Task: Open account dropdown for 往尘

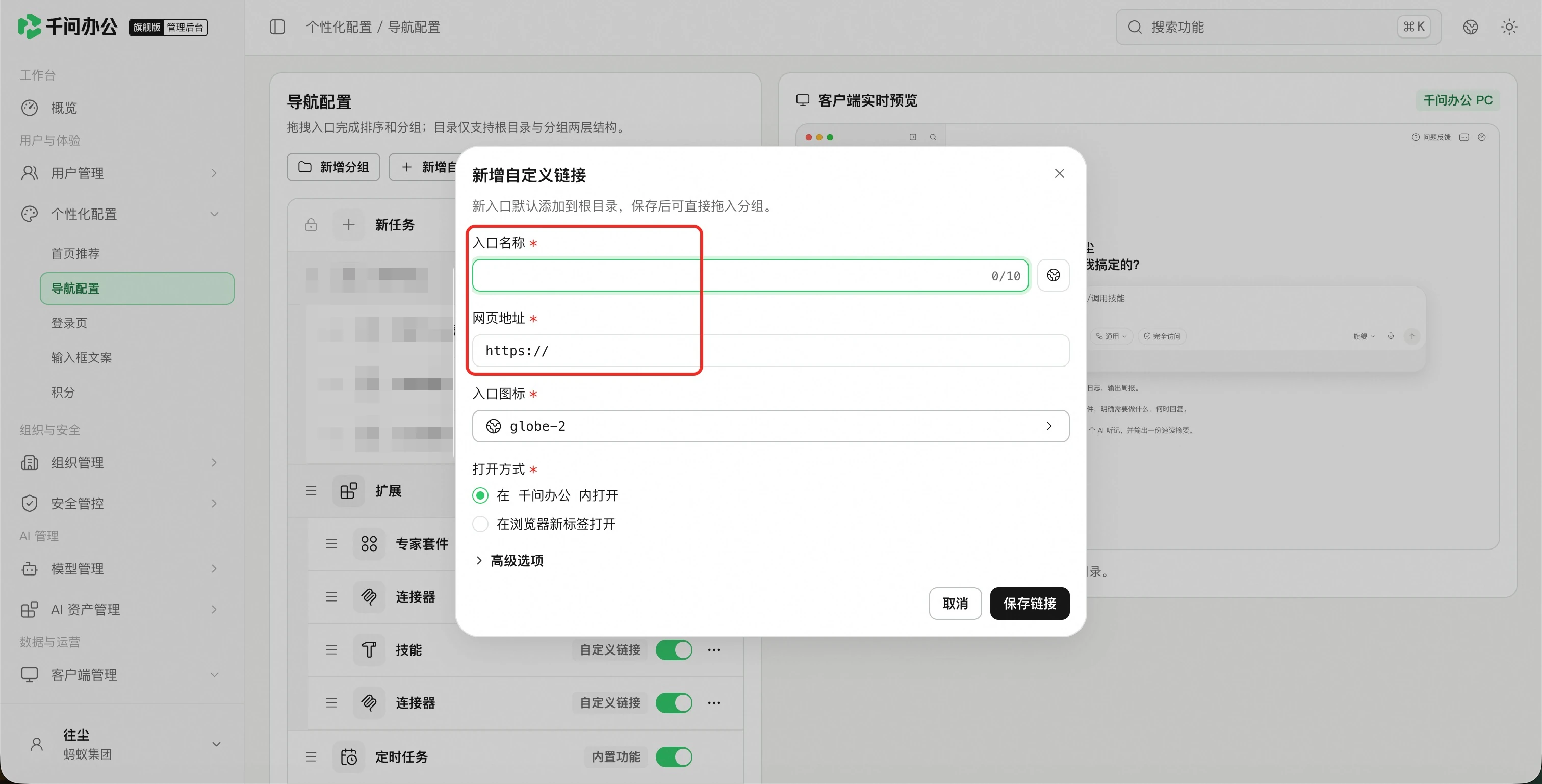Action: [x=216, y=744]
